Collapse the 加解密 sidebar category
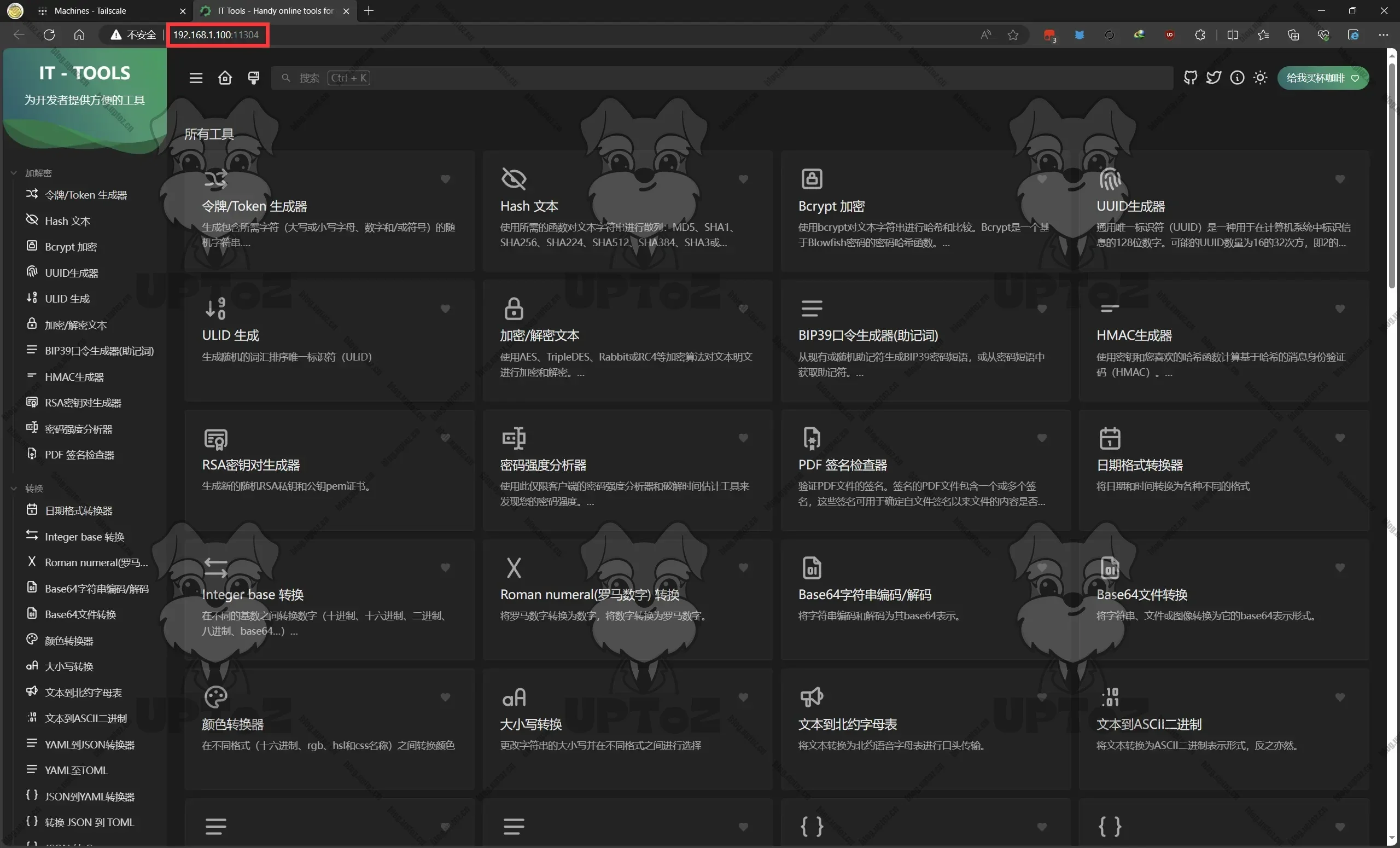Screen dimensions: 1400x848 pyautogui.click(x=32, y=173)
